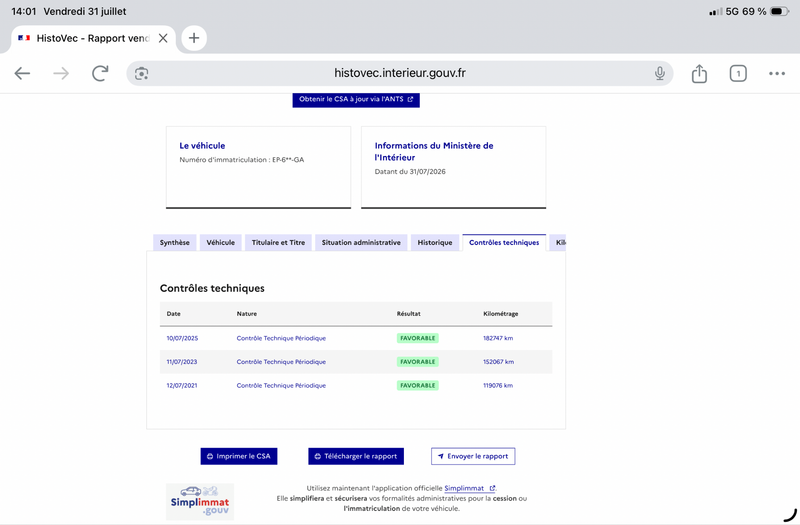Switch to the Véhicule tab

pos(220,242)
